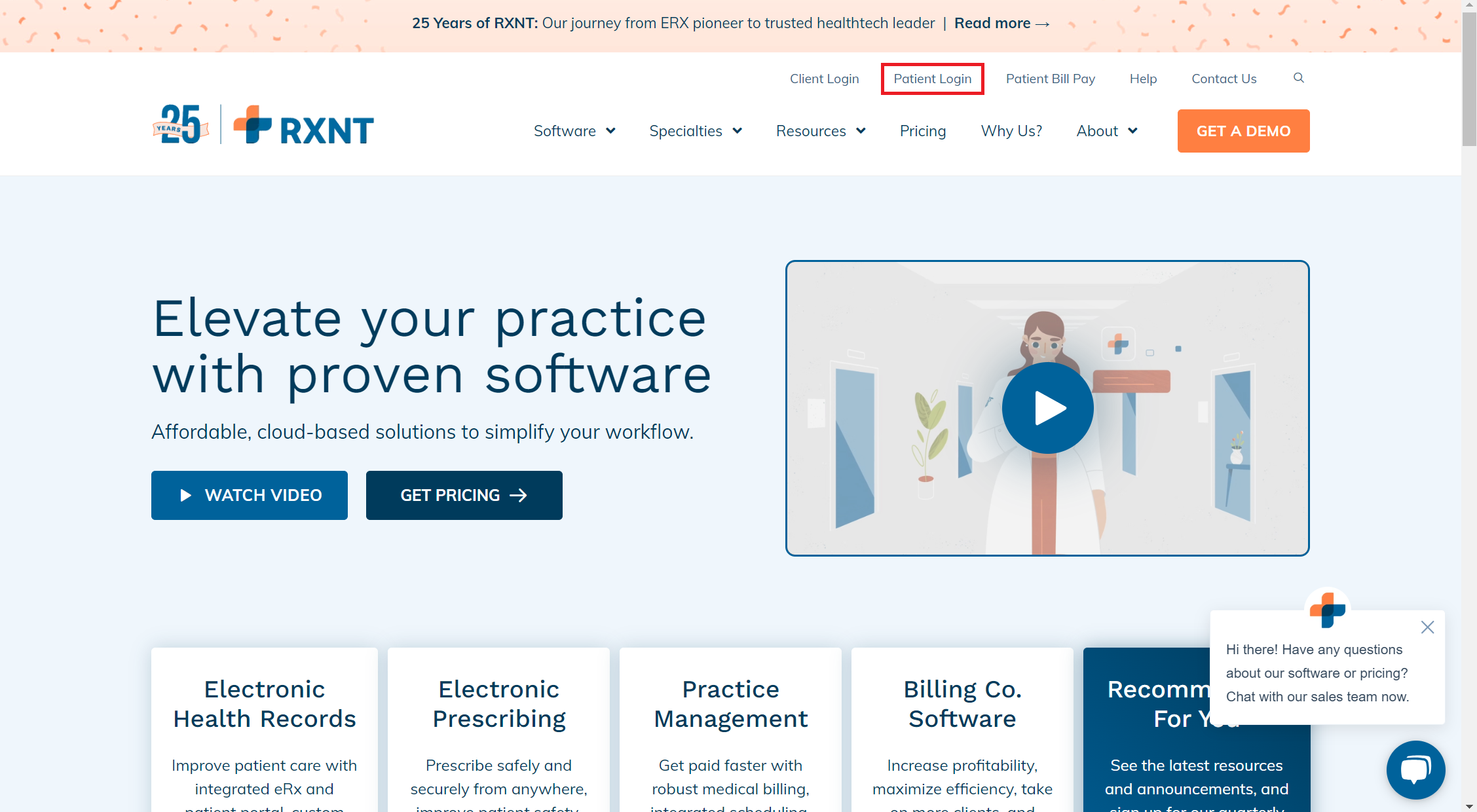Open the Patient Login link

[x=932, y=79]
